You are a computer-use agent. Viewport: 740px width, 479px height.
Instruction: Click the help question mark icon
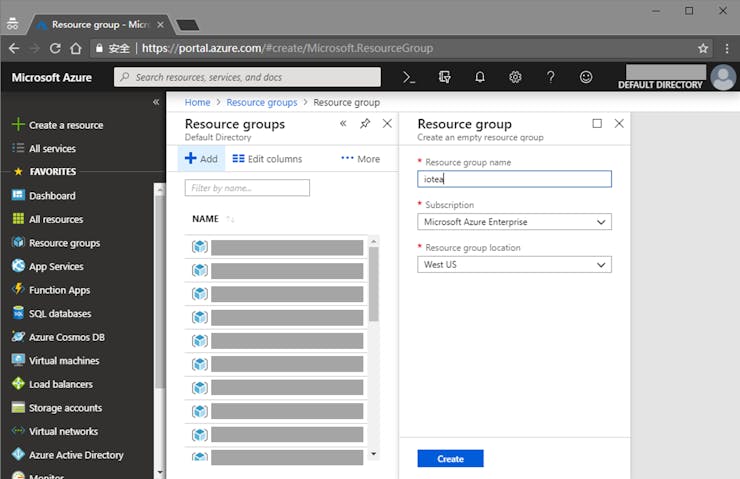[x=550, y=77]
